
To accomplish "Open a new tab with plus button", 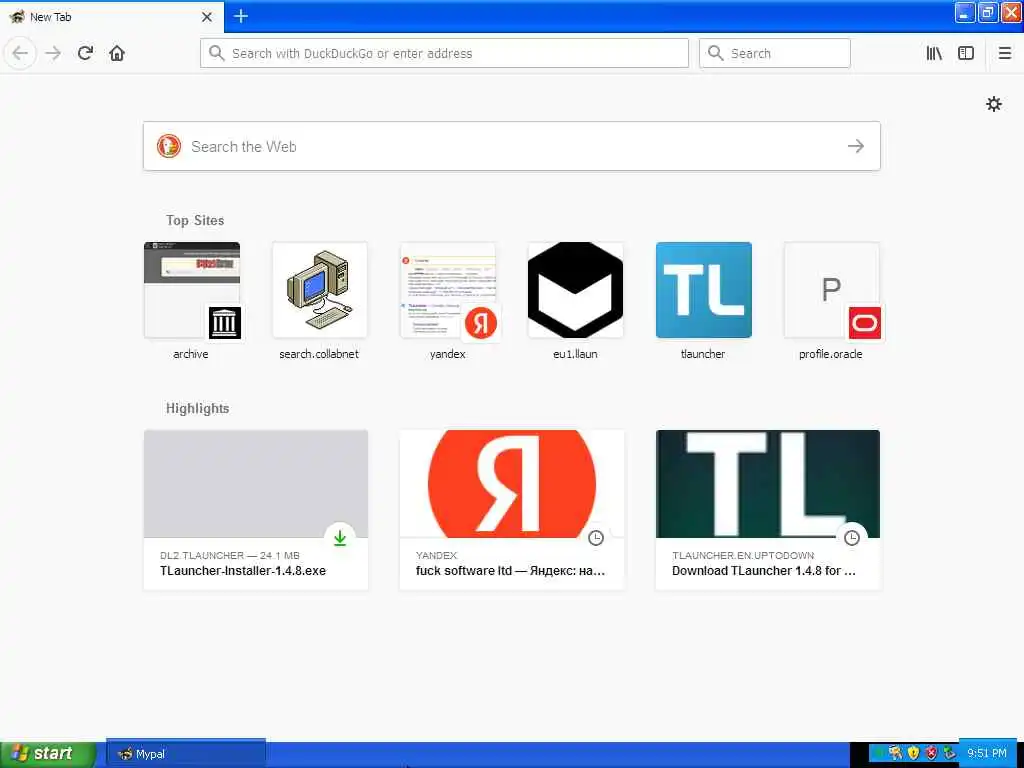I will pos(241,16).
